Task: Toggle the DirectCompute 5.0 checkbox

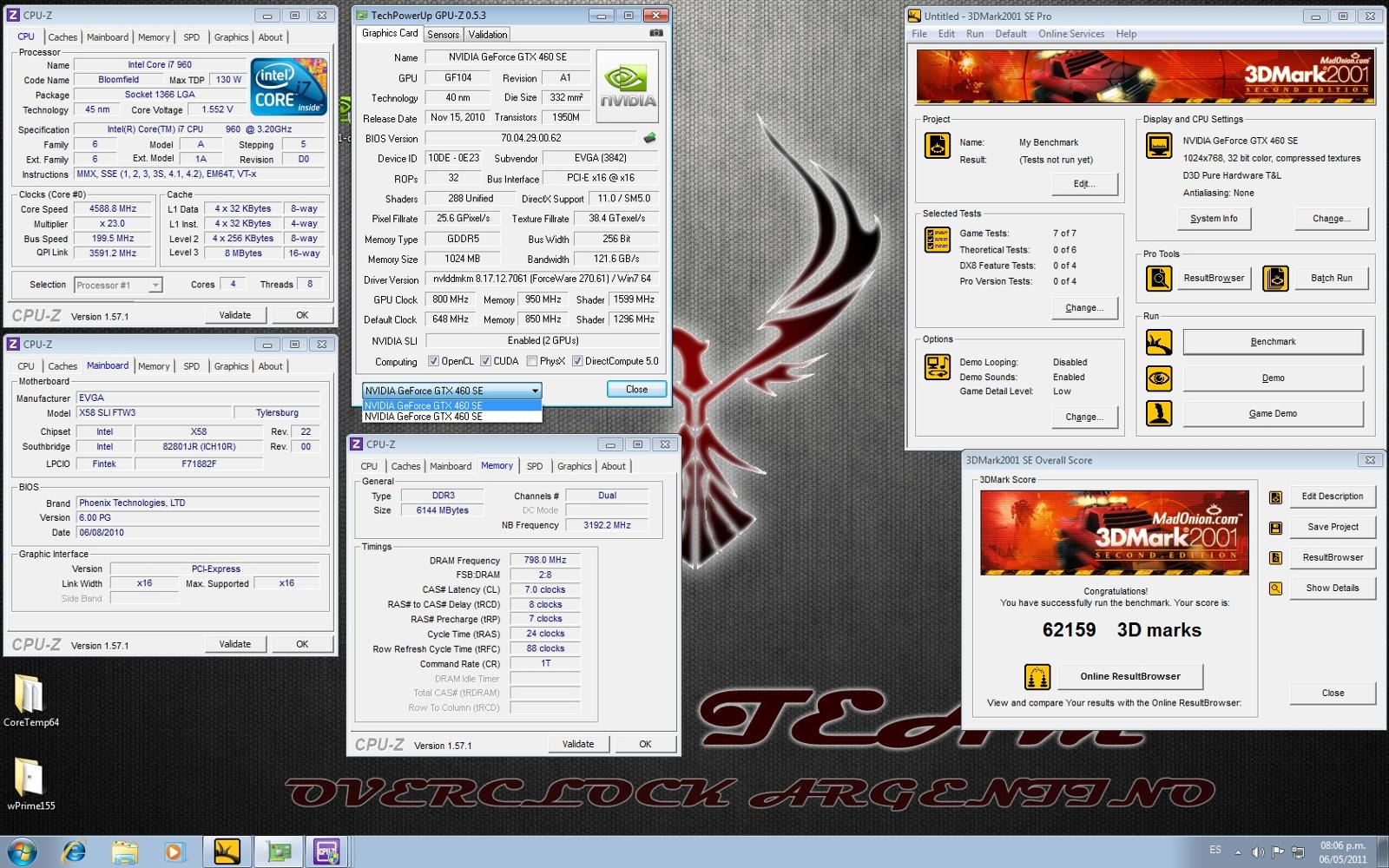Action: point(577,361)
